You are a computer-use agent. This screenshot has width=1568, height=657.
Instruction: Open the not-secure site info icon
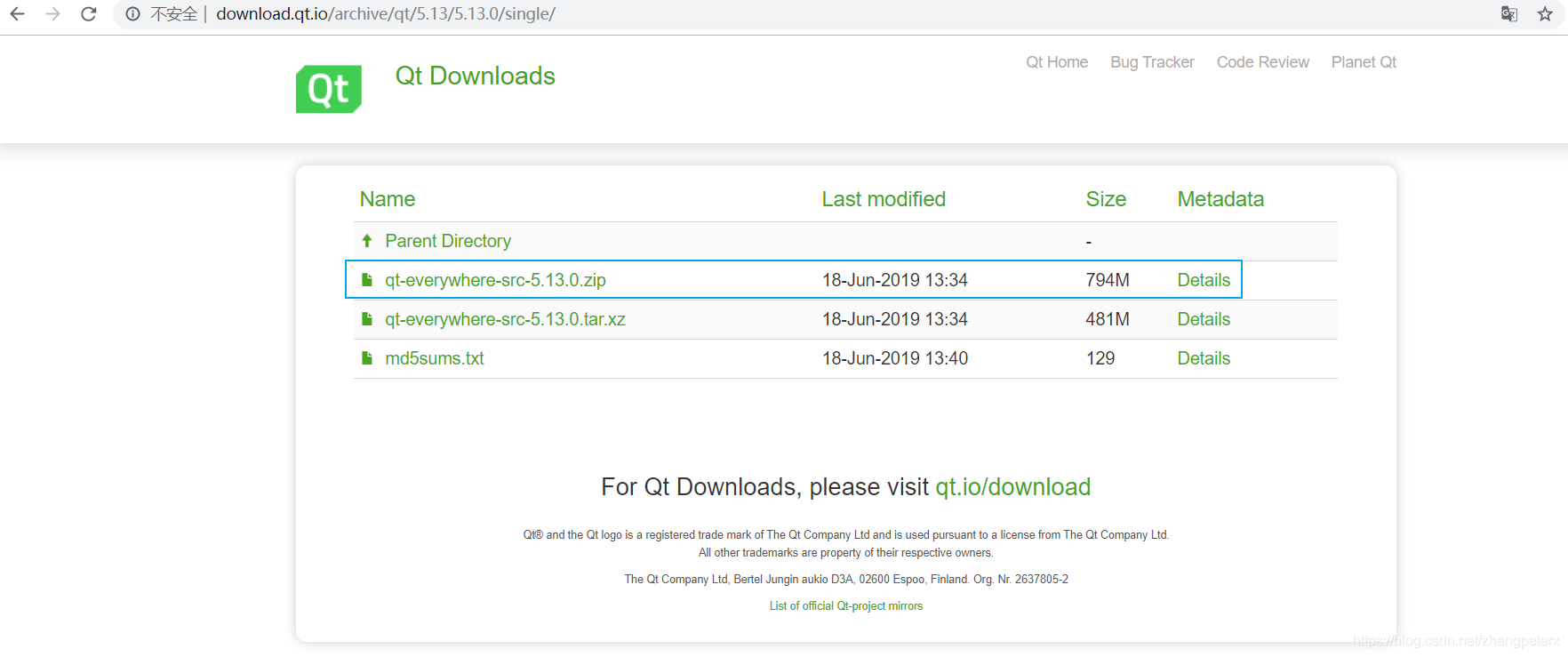coord(132,14)
